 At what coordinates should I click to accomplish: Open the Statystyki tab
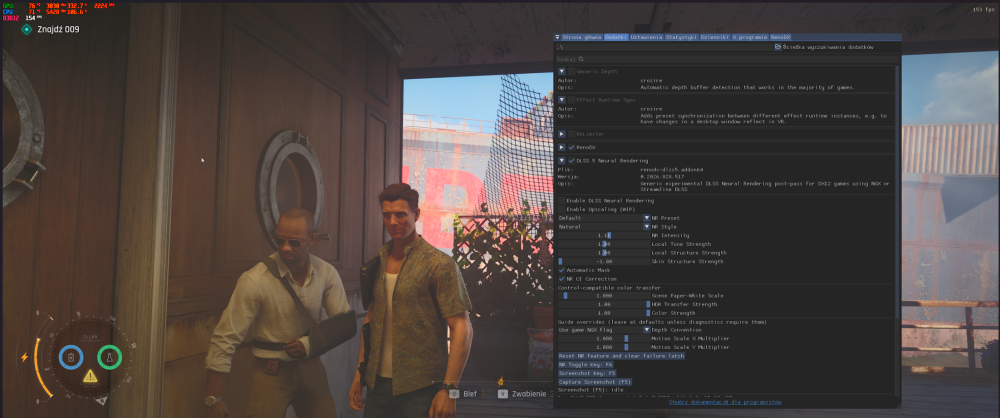(x=682, y=38)
